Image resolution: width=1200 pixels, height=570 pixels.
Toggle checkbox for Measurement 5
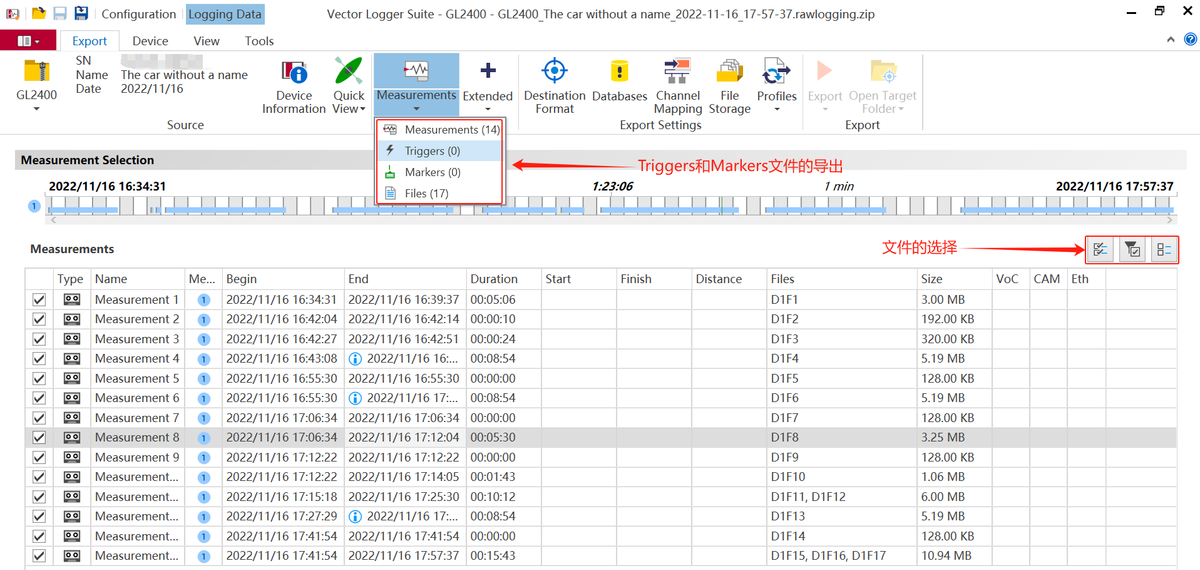tap(39, 379)
